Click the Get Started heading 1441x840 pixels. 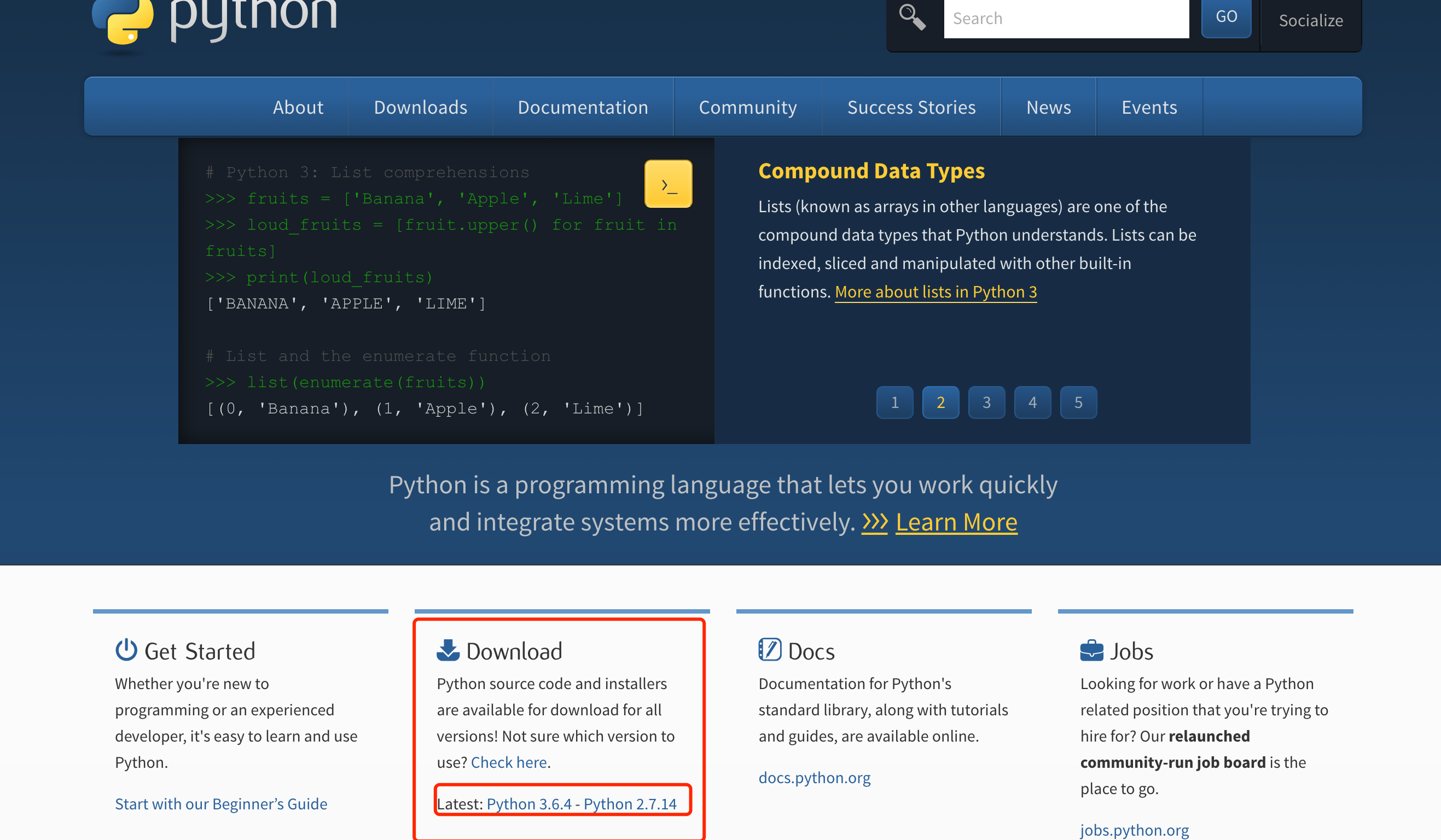[200, 651]
